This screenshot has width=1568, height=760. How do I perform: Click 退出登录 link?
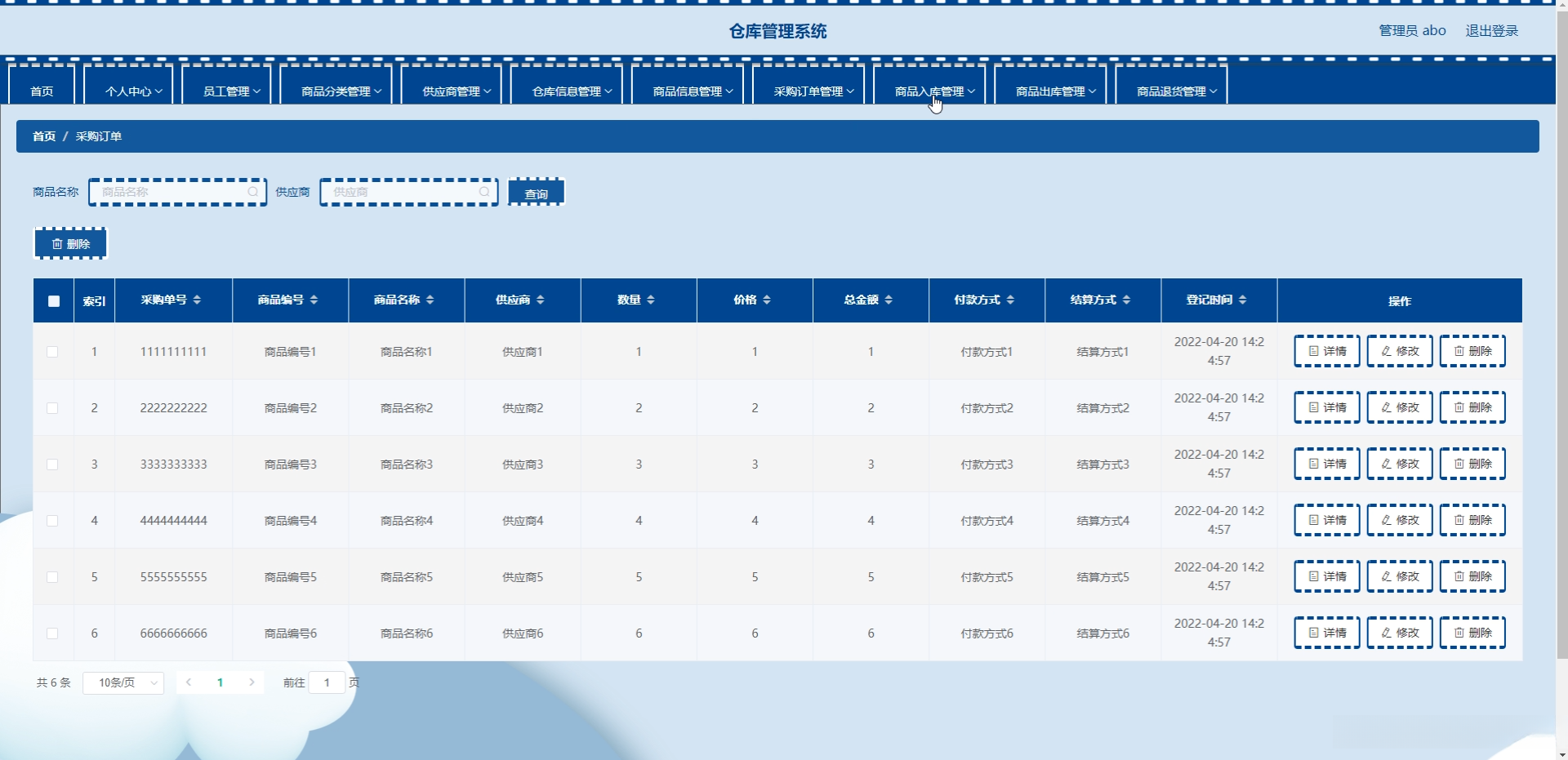click(1491, 31)
